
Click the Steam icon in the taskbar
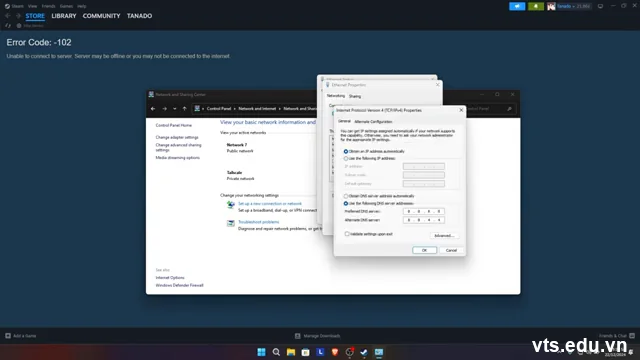(x=364, y=352)
